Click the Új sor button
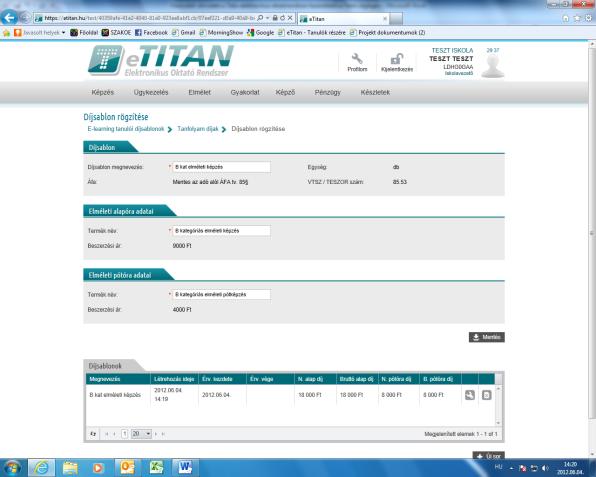 point(488,456)
